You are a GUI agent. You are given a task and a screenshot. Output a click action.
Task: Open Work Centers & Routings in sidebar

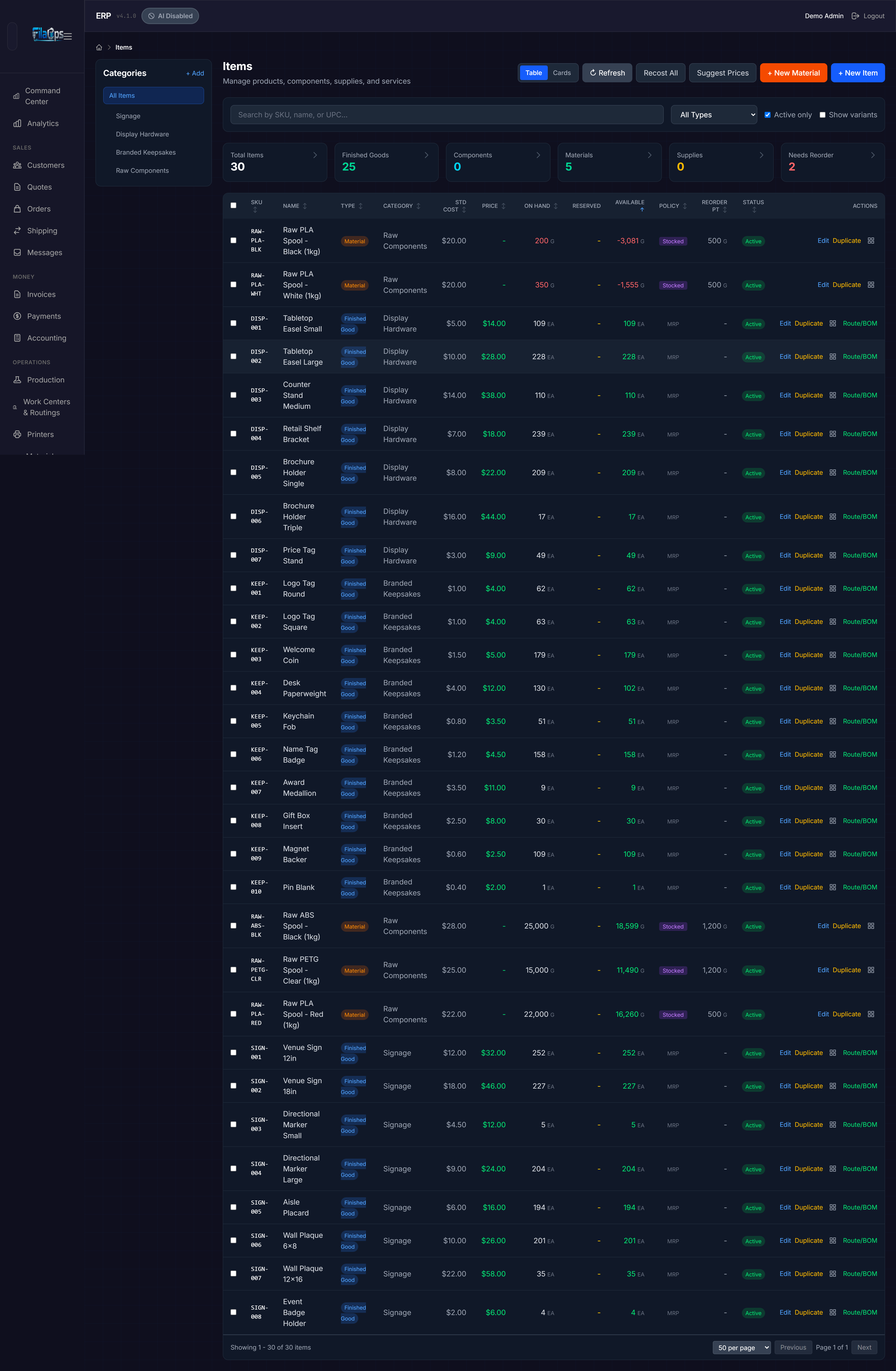tap(42, 407)
